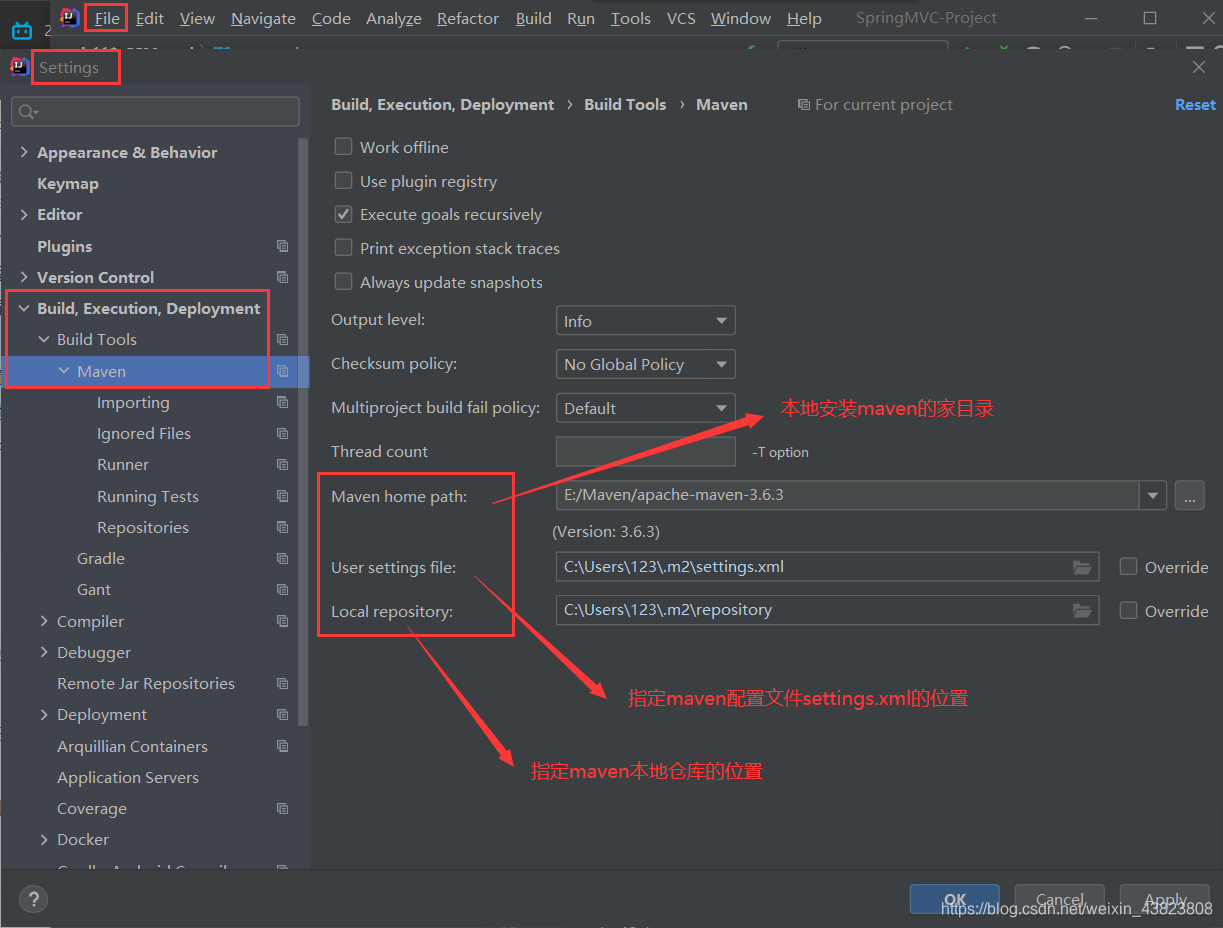Select Running Tests under Maven

(x=148, y=496)
